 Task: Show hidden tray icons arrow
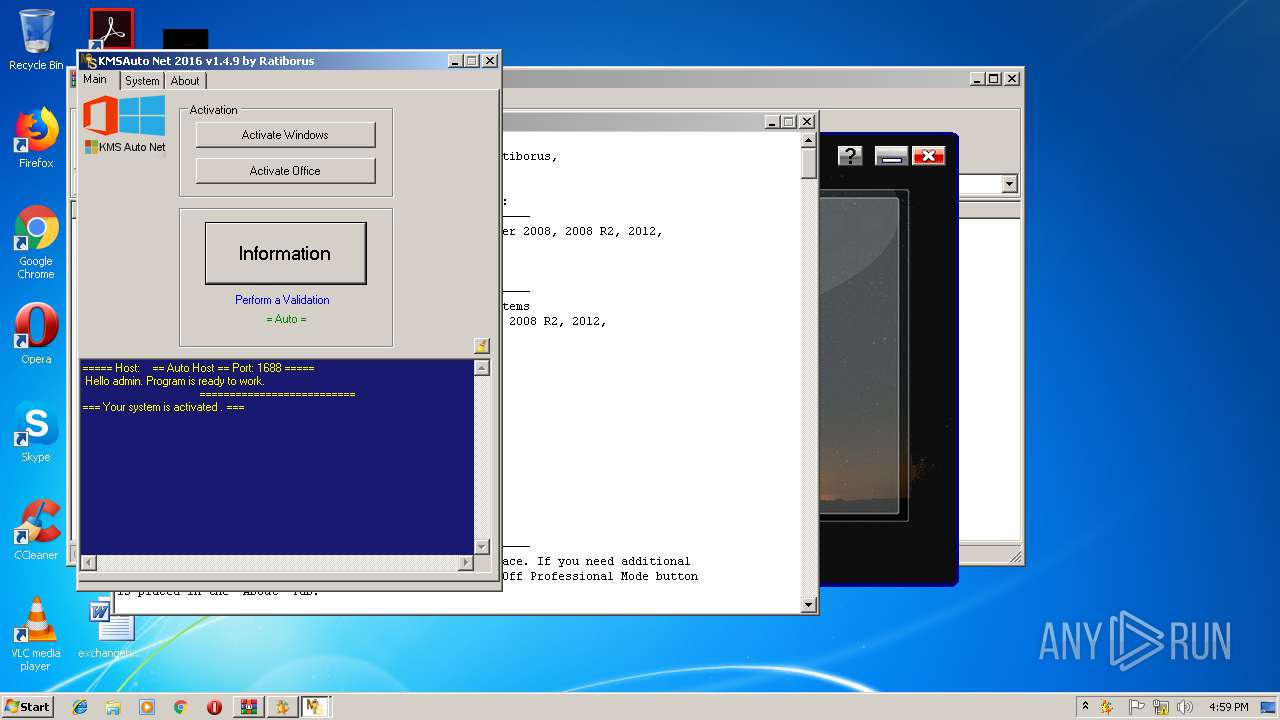(1085, 706)
